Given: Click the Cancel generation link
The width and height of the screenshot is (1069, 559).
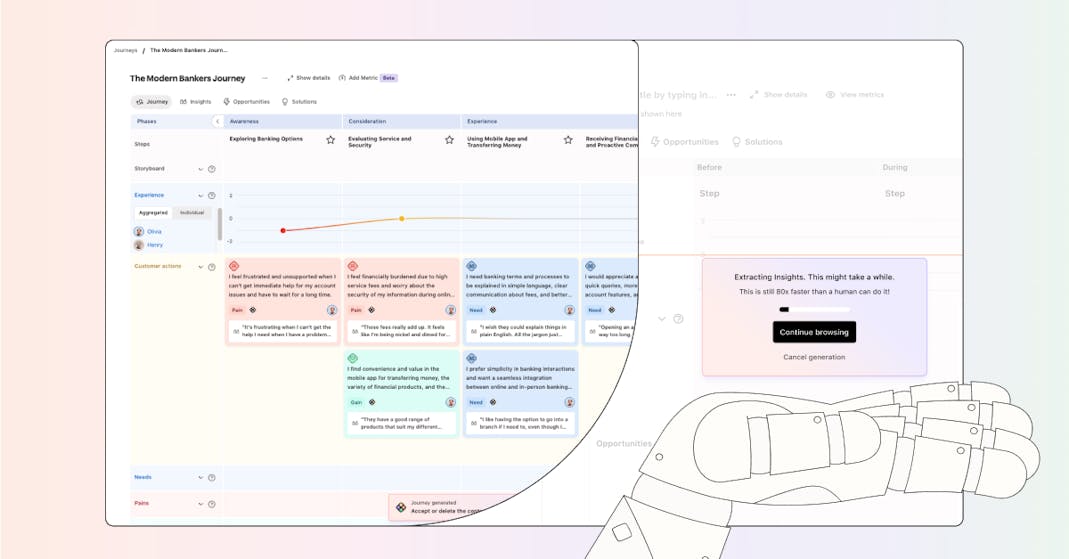Looking at the screenshot, I should [x=814, y=357].
